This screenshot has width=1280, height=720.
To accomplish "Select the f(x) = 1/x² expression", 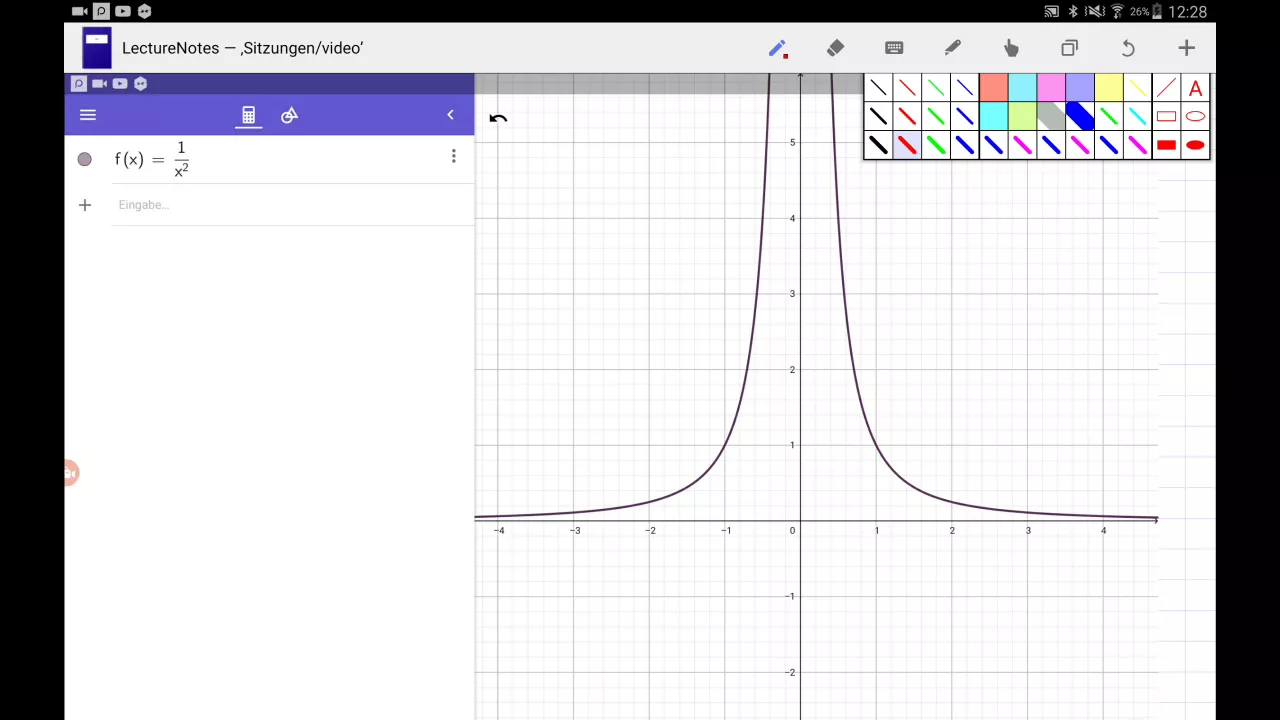I will 152,159.
